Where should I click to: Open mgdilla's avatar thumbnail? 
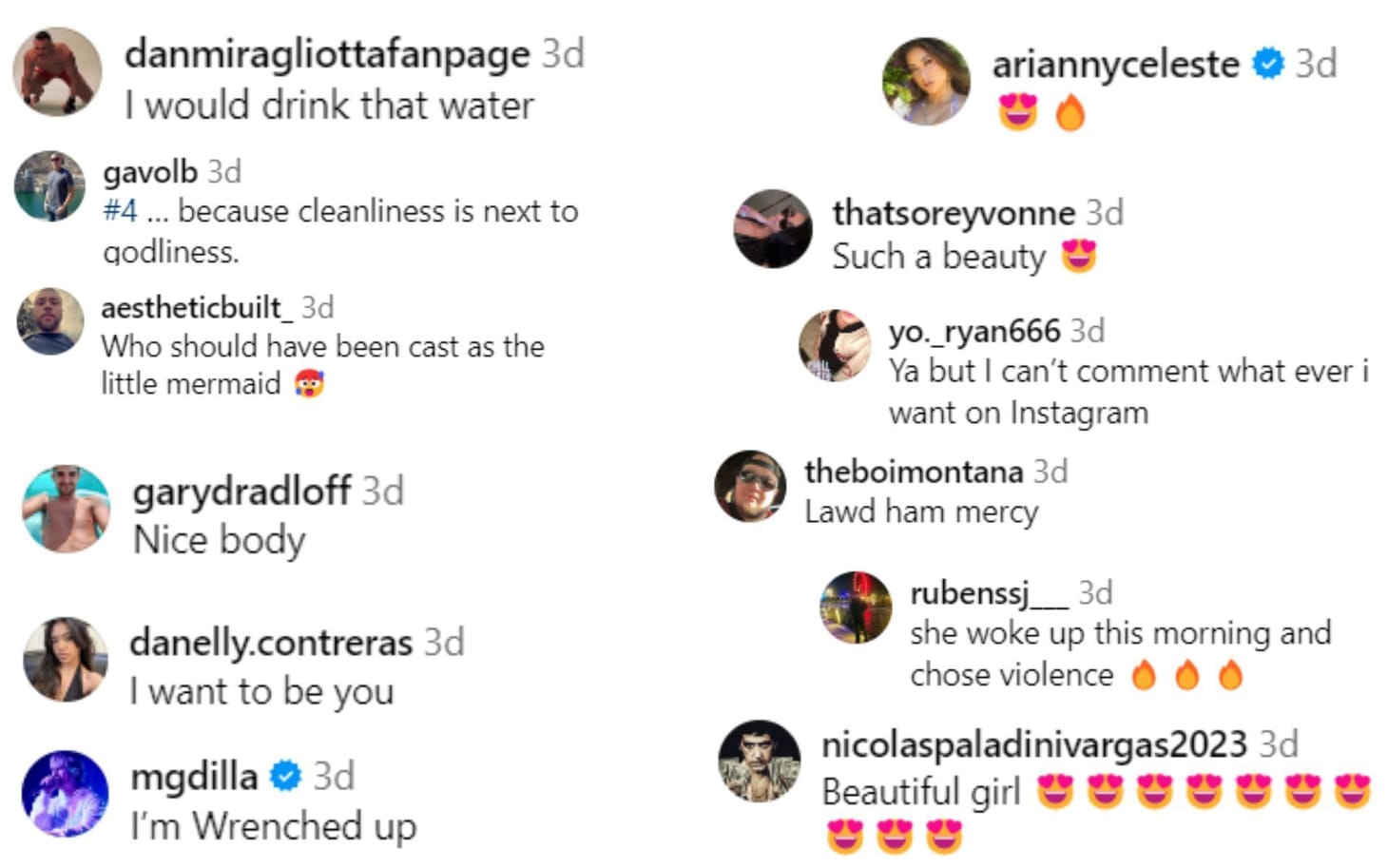(x=66, y=794)
